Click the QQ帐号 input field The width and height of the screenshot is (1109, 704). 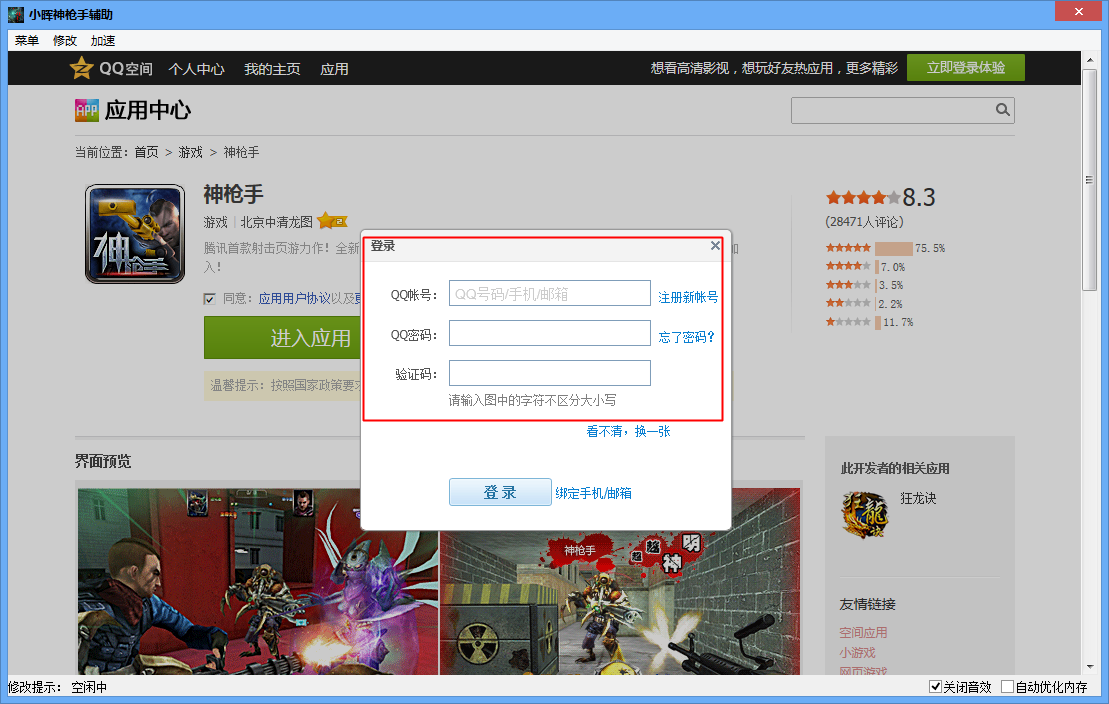pyautogui.click(x=550, y=294)
